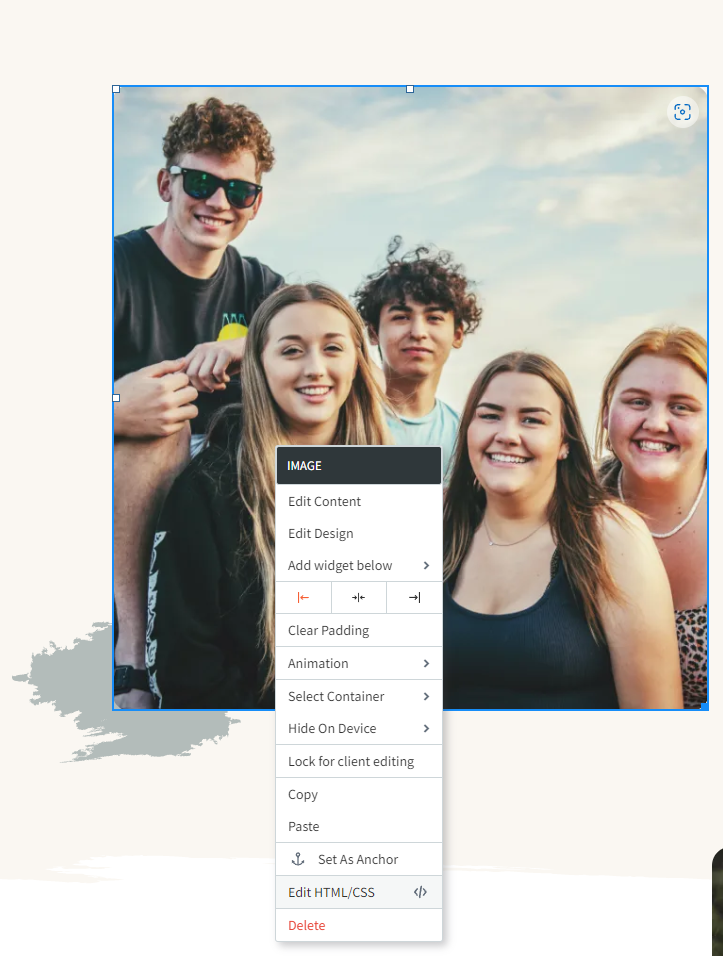Select the align right icon

coord(414,598)
